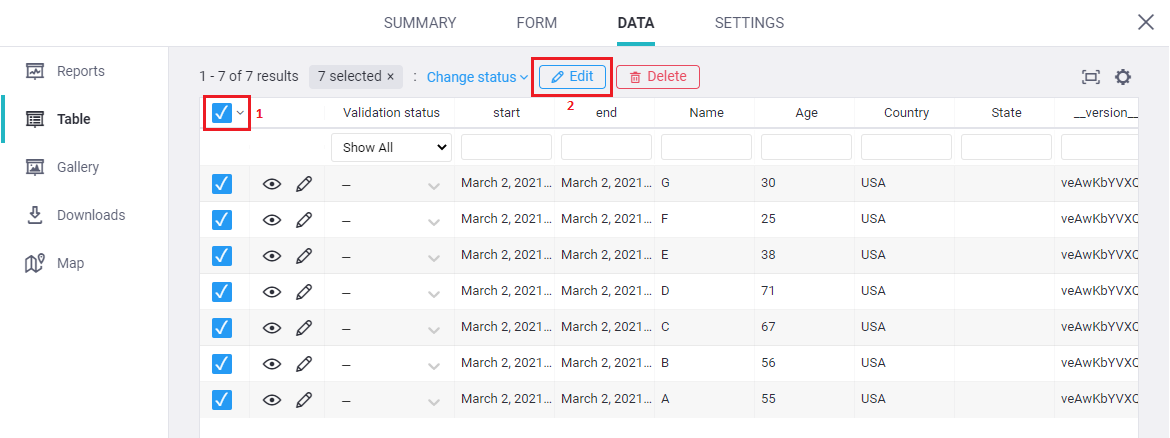The width and height of the screenshot is (1170, 438).
Task: Edit row C using its pencil icon
Action: click(304, 328)
